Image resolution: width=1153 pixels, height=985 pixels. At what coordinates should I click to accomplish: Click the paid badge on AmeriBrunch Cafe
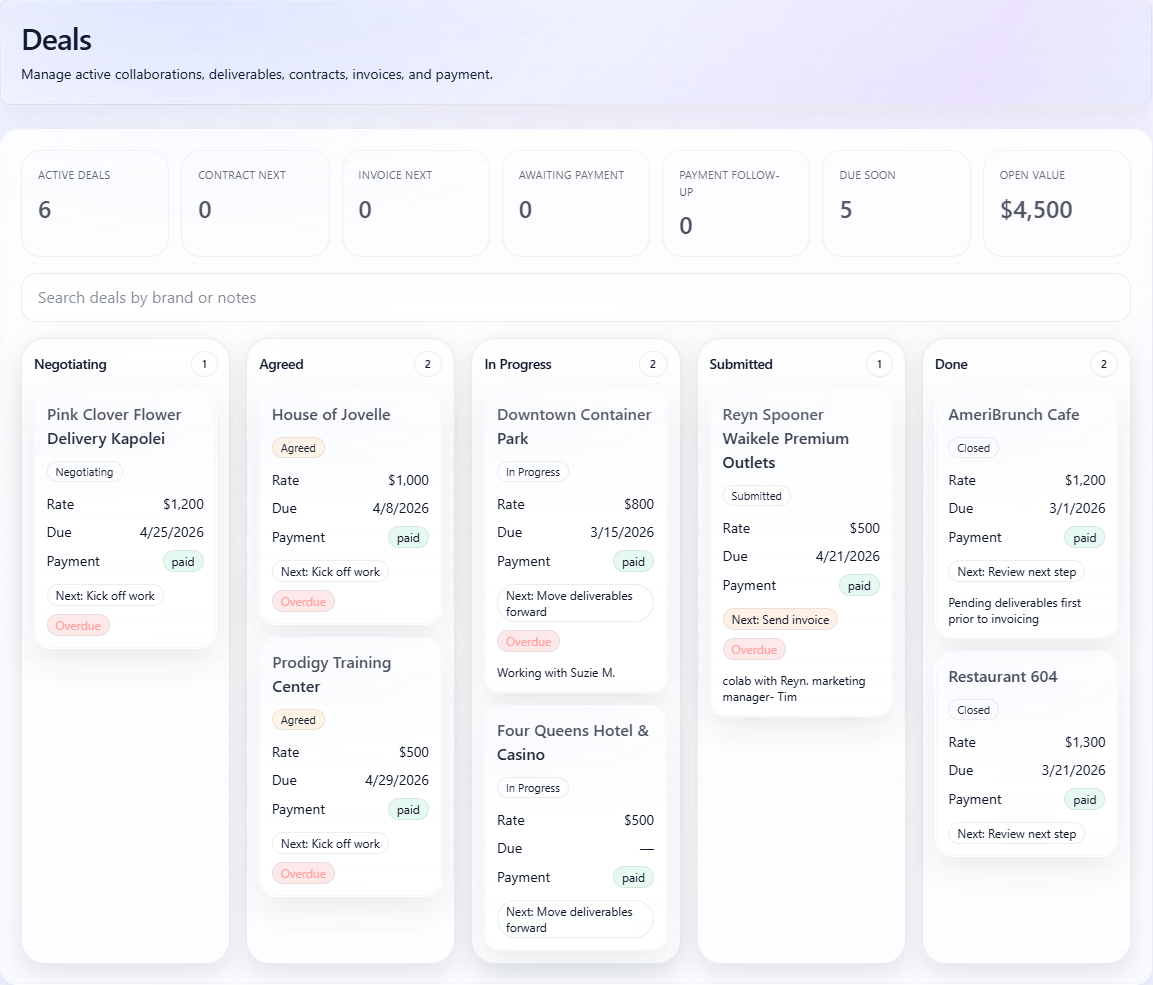1085,537
